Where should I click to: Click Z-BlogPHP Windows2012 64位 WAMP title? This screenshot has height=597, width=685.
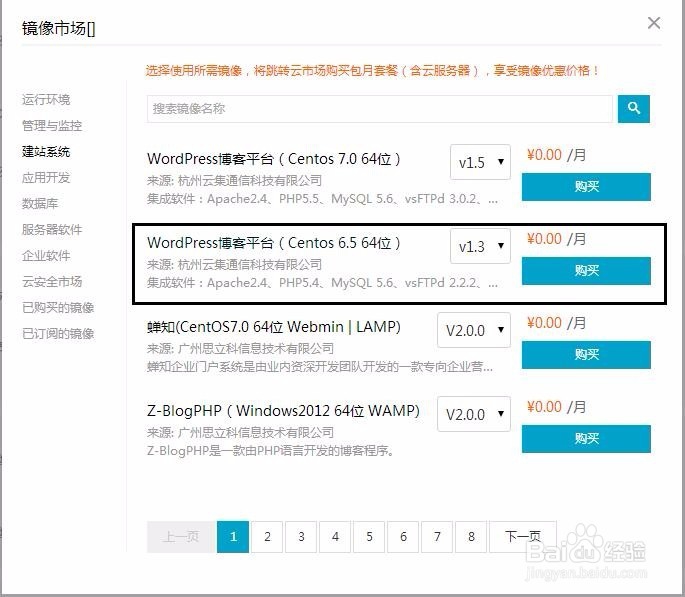(x=284, y=411)
